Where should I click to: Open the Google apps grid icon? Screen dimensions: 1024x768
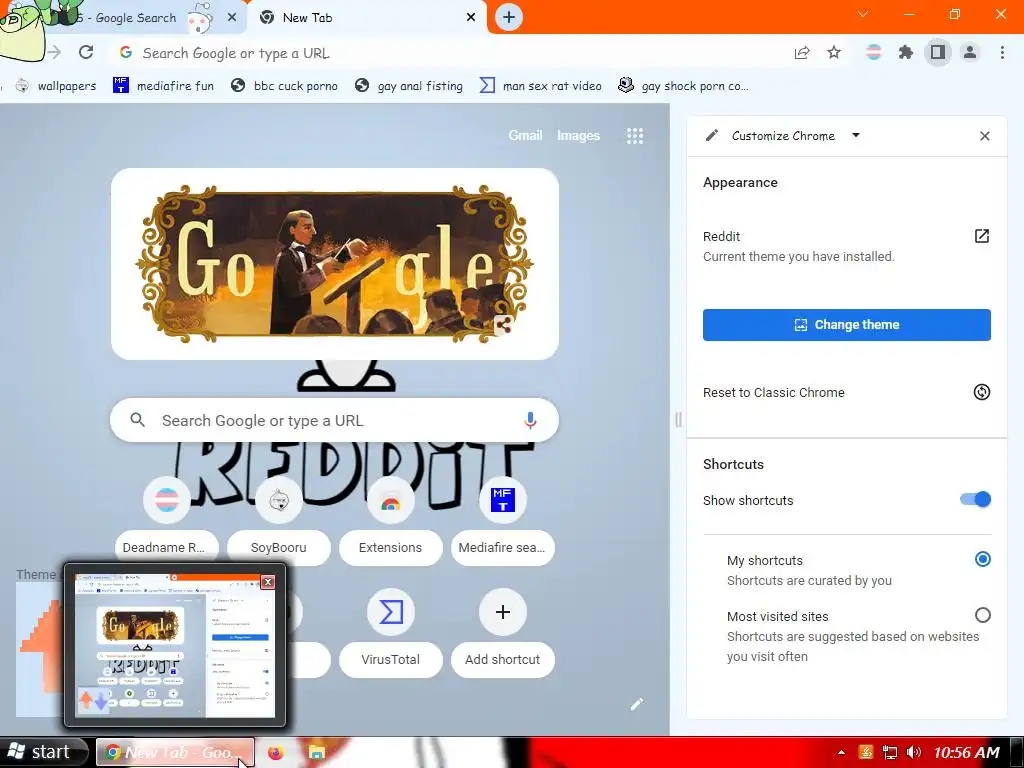pos(635,136)
